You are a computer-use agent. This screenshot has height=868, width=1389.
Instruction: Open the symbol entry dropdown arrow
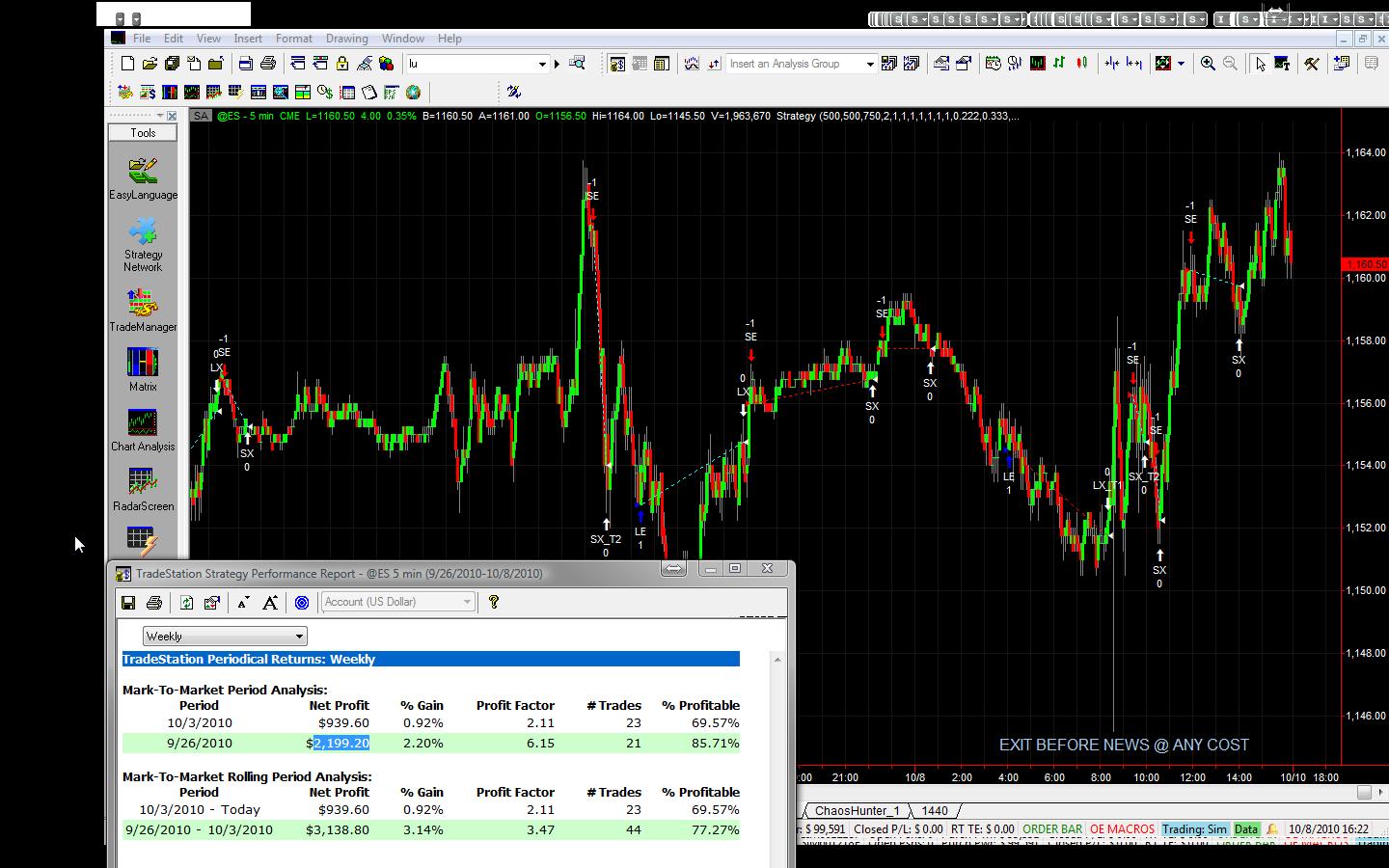(x=542, y=64)
